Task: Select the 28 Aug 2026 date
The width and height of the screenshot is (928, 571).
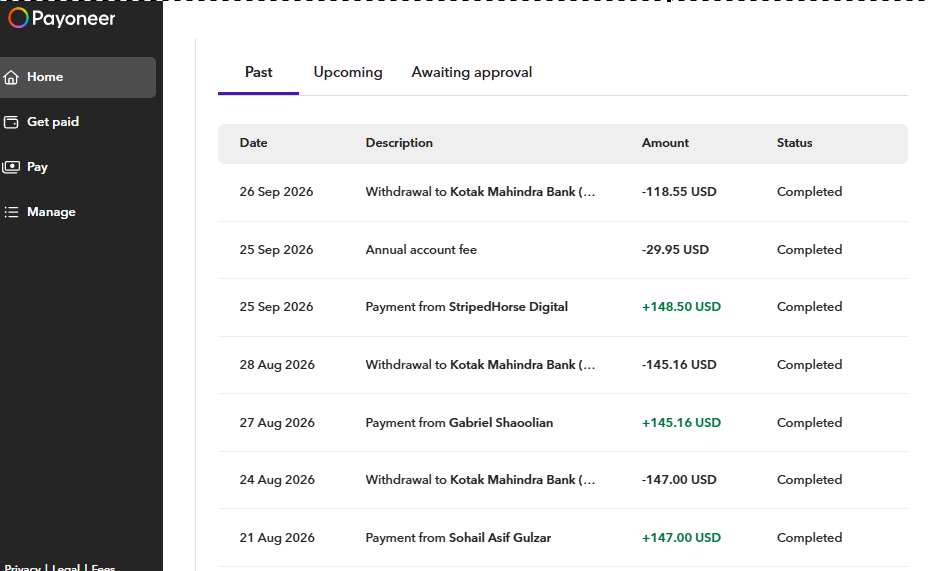Action: click(x=277, y=364)
